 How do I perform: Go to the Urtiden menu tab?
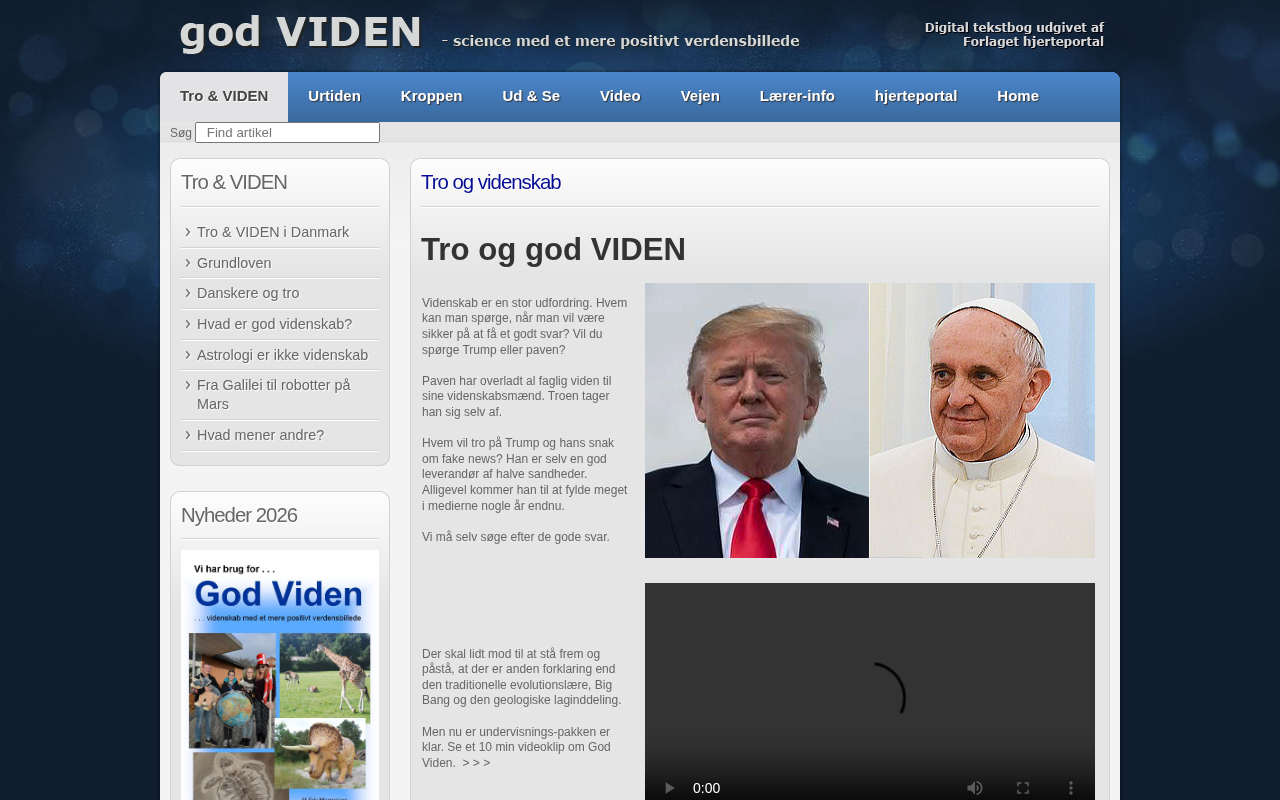coord(334,97)
